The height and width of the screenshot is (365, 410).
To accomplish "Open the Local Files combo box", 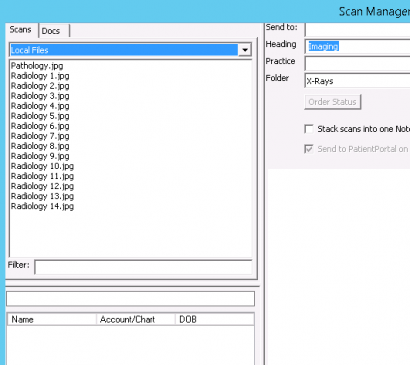I will (x=130, y=50).
